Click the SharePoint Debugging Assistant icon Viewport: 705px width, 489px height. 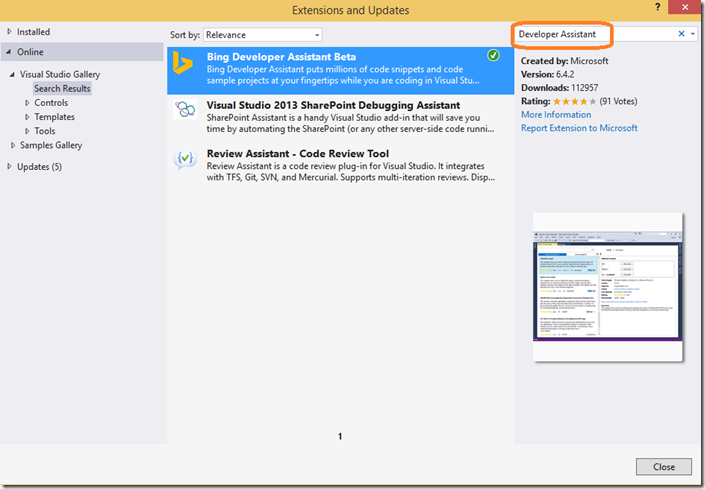click(185, 109)
